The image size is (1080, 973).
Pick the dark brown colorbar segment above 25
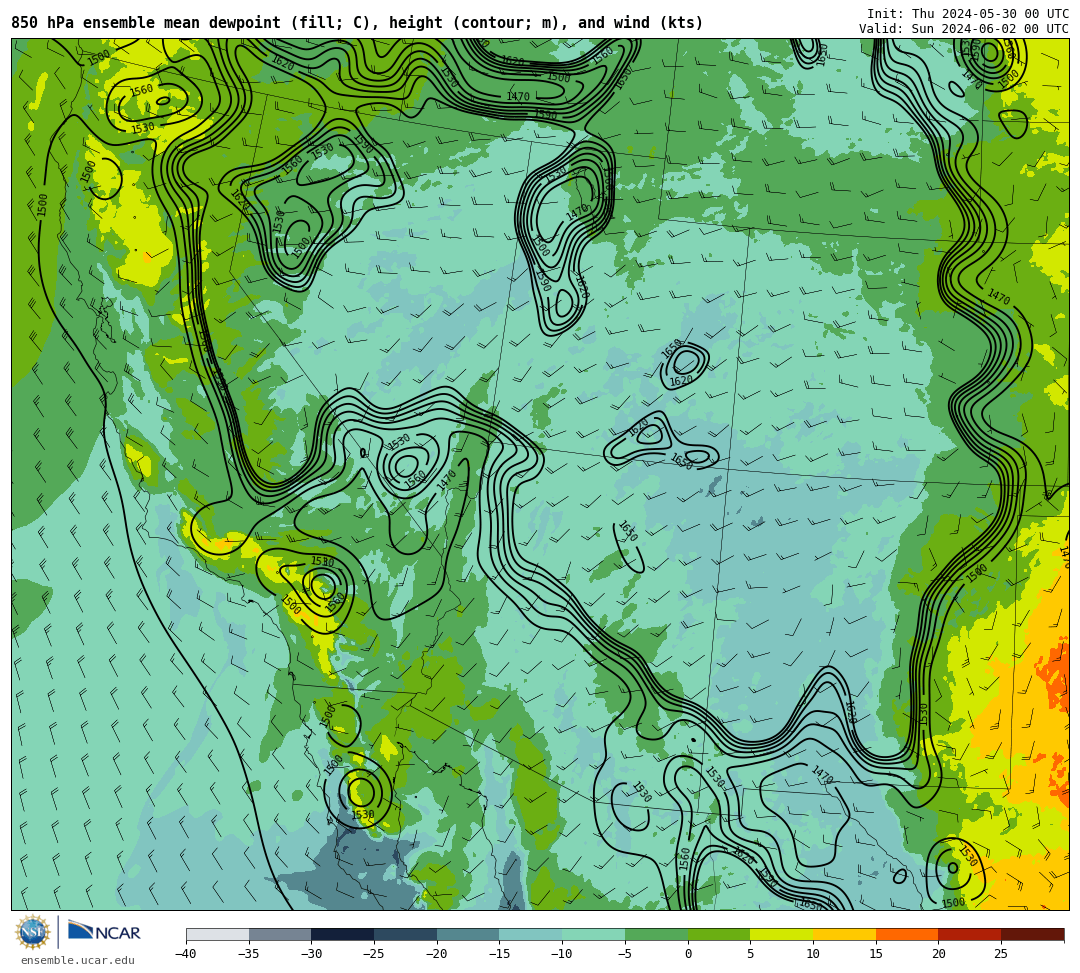tap(1032, 934)
